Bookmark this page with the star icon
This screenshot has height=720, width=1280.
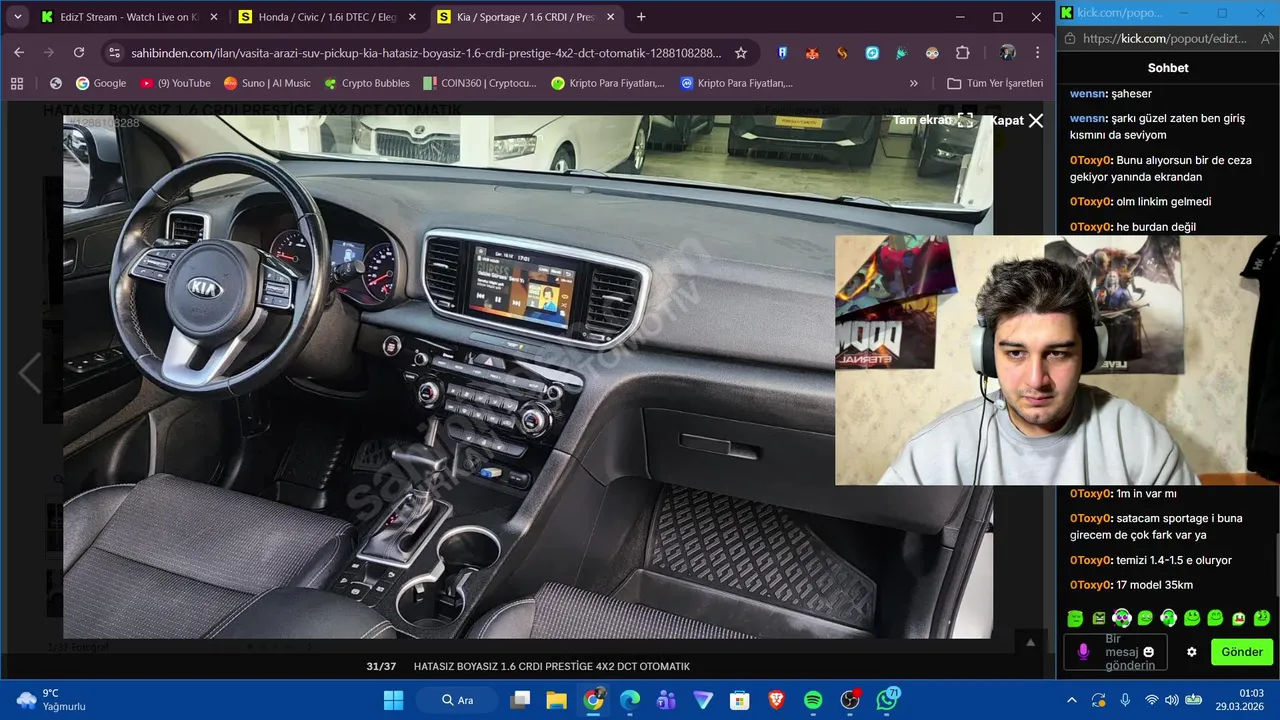coord(741,53)
